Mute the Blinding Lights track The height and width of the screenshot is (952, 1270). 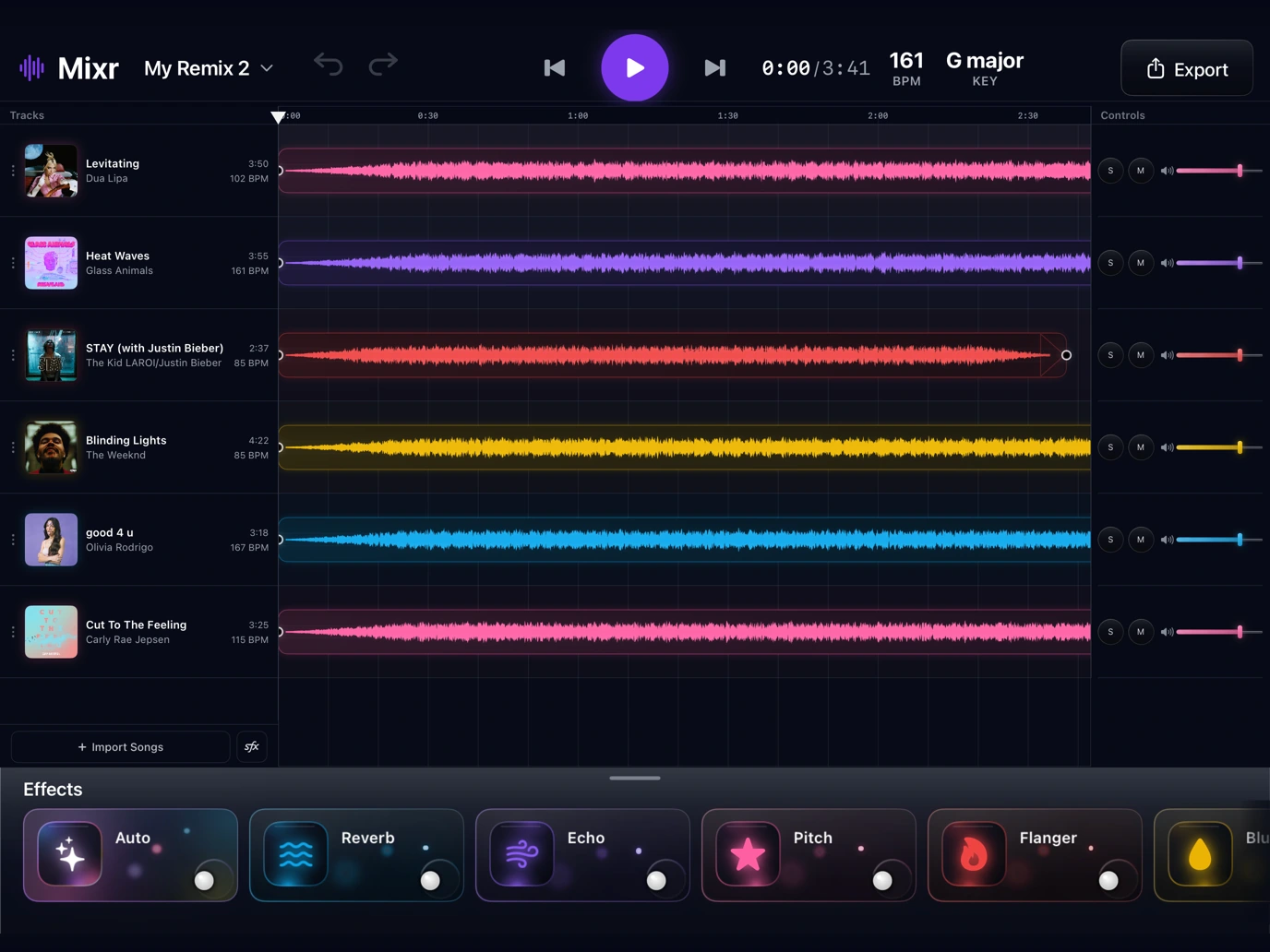pyautogui.click(x=1141, y=447)
